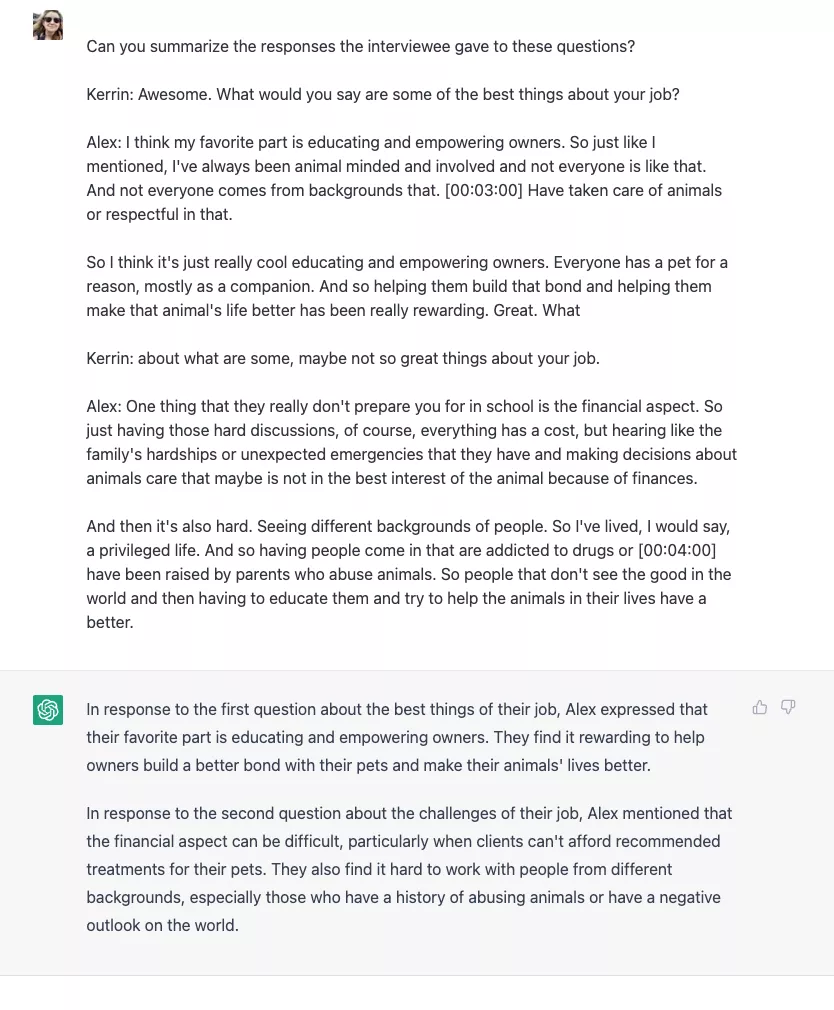Viewport: 834px width, 1010px height.
Task: Click the response paragraph starting "In response to the second question"
Action: [x=408, y=869]
